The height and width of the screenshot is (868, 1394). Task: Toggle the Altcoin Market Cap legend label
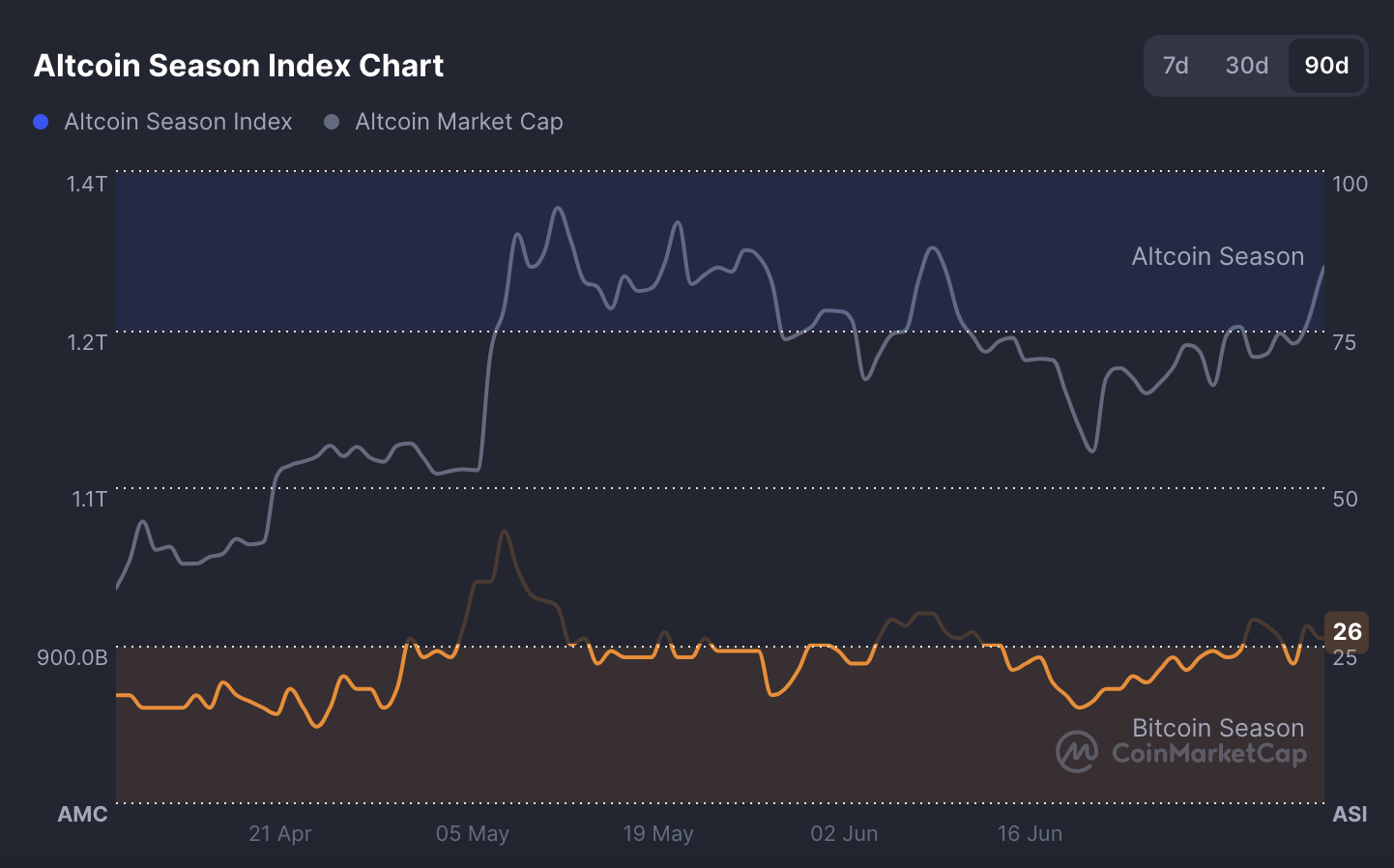458,122
